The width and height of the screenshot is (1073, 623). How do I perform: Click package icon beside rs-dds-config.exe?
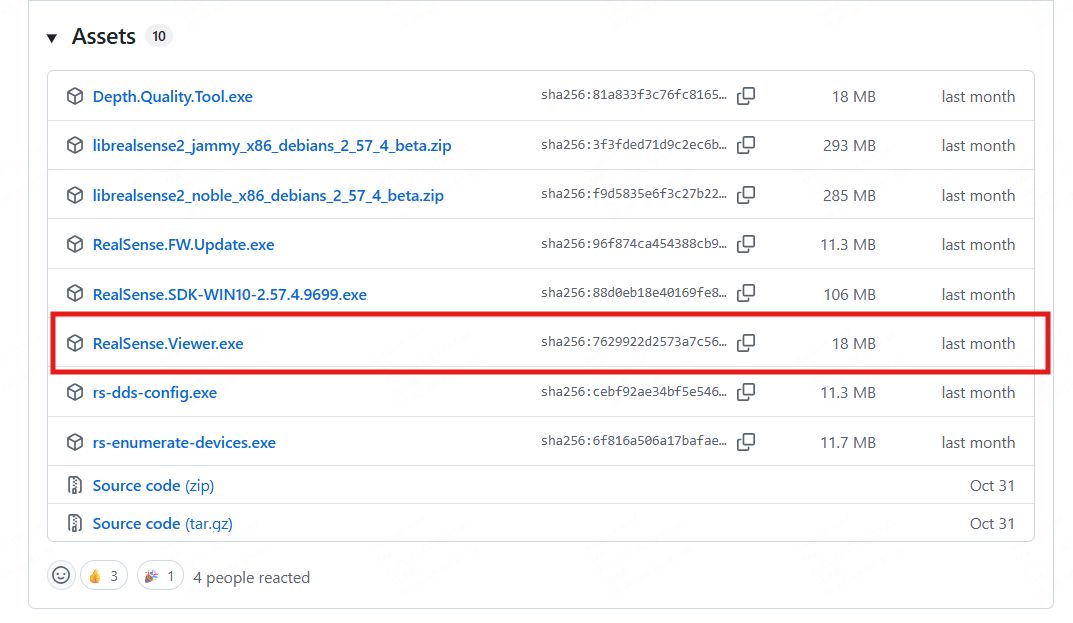[75, 392]
